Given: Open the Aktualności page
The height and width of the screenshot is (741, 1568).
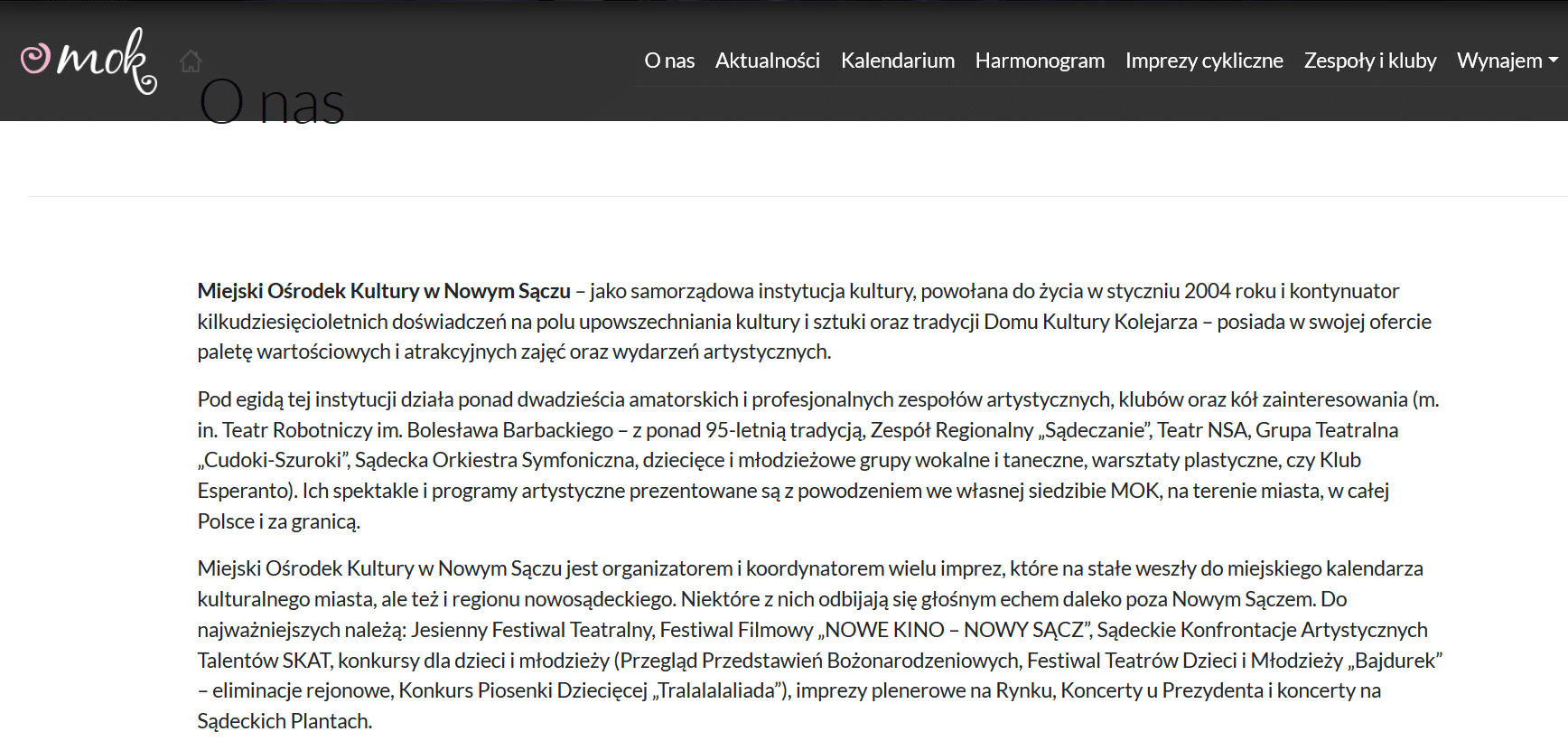Looking at the screenshot, I should click(x=767, y=61).
